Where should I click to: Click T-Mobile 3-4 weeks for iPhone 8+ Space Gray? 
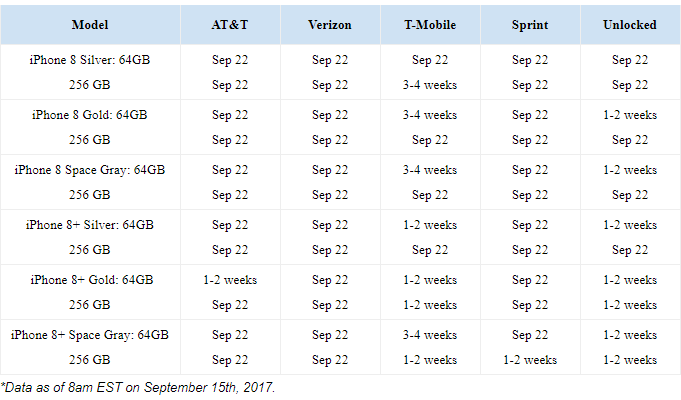click(430, 335)
